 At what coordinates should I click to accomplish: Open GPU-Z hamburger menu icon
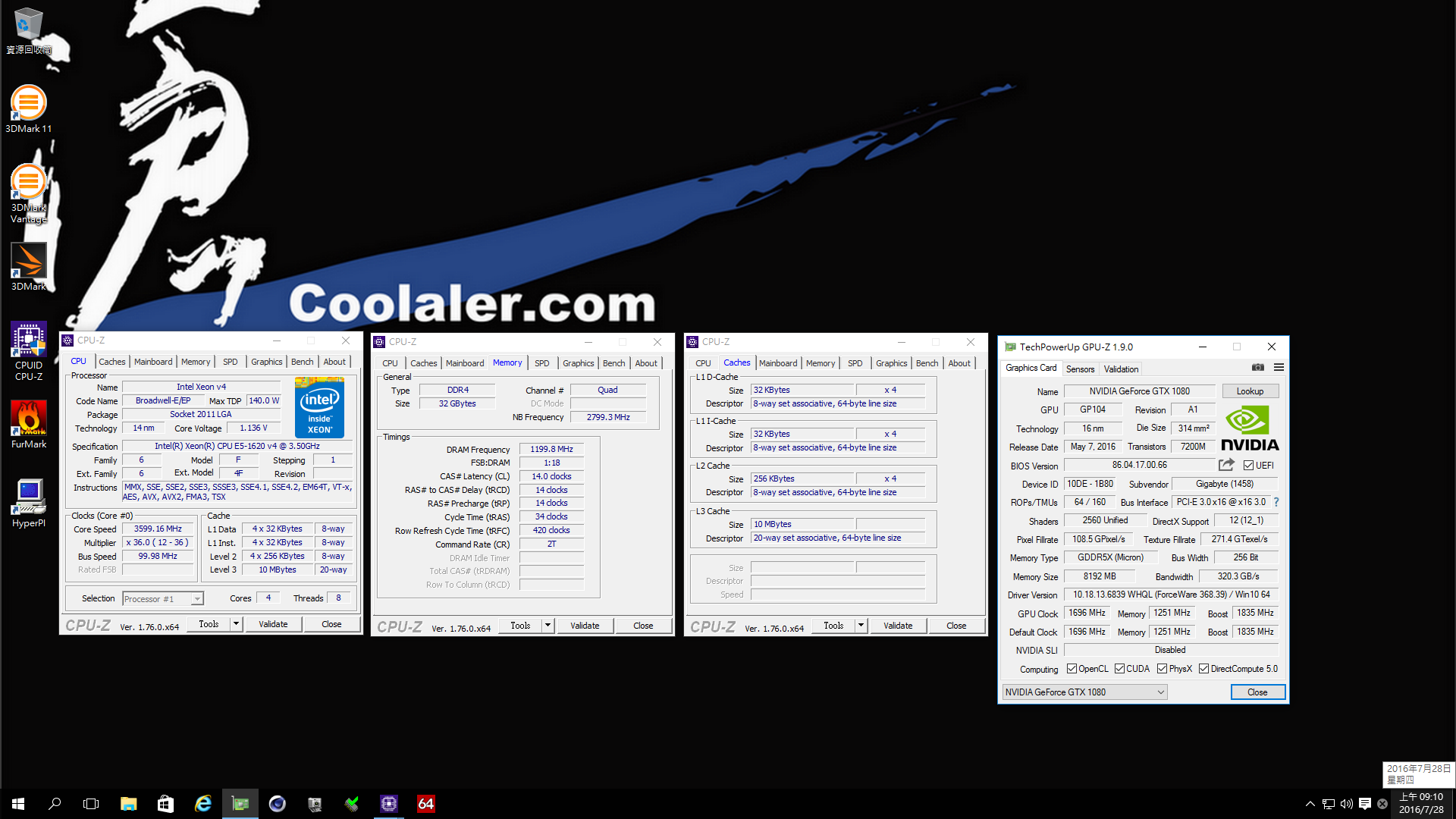tap(1279, 368)
